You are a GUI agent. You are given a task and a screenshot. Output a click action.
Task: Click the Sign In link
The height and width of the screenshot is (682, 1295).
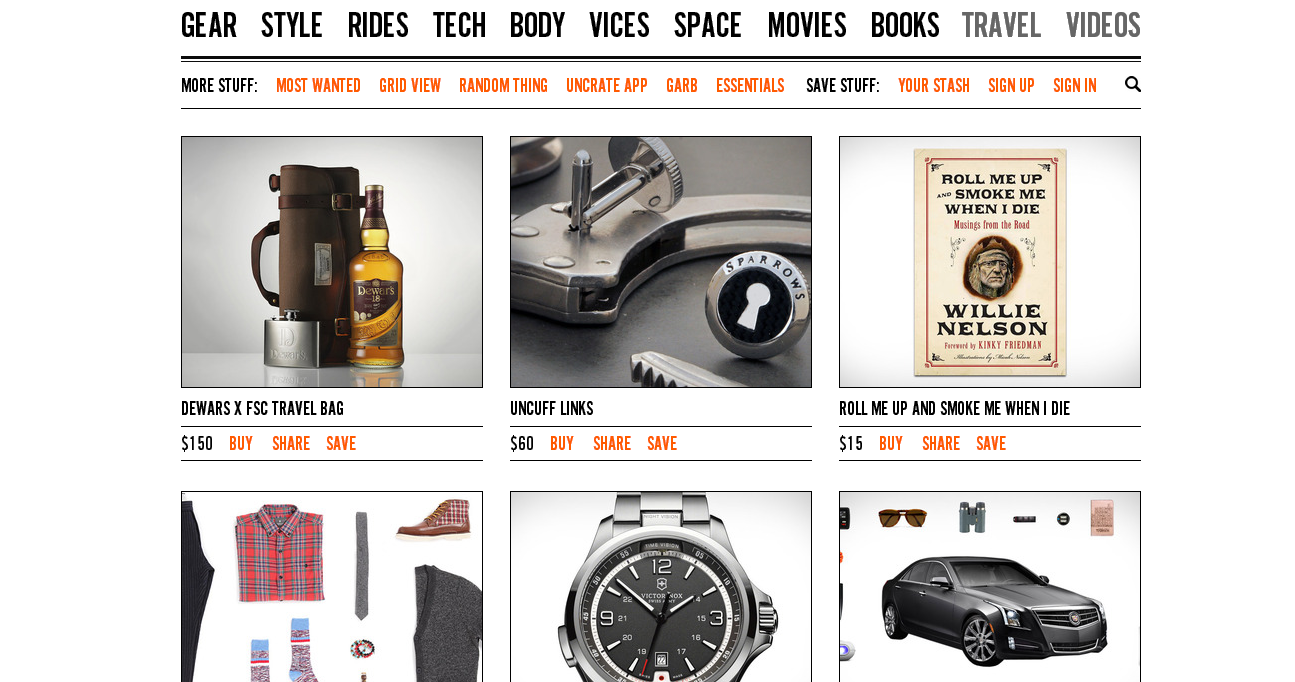[x=1075, y=86]
